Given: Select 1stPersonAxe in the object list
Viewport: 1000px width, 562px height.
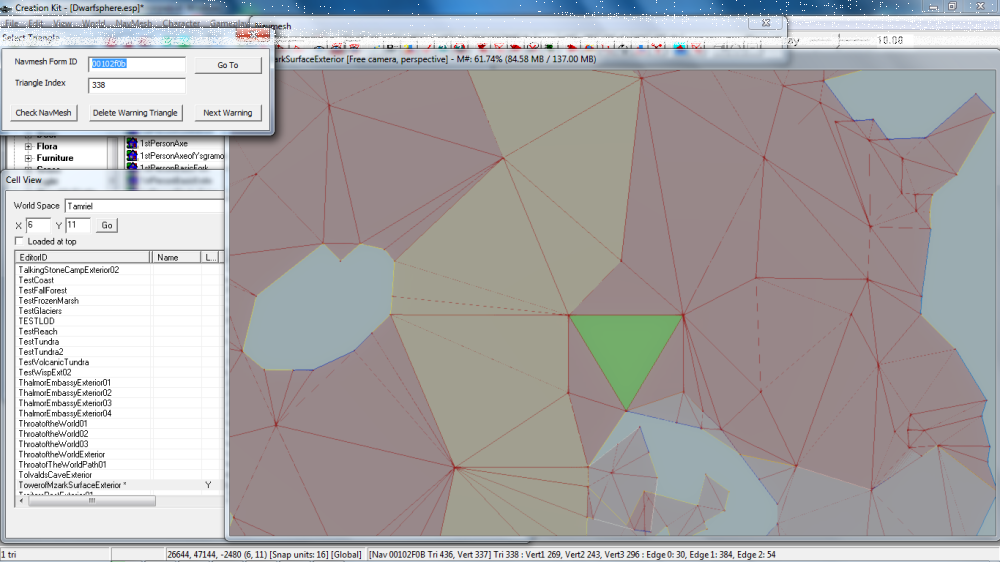Looking at the screenshot, I should click(x=164, y=144).
